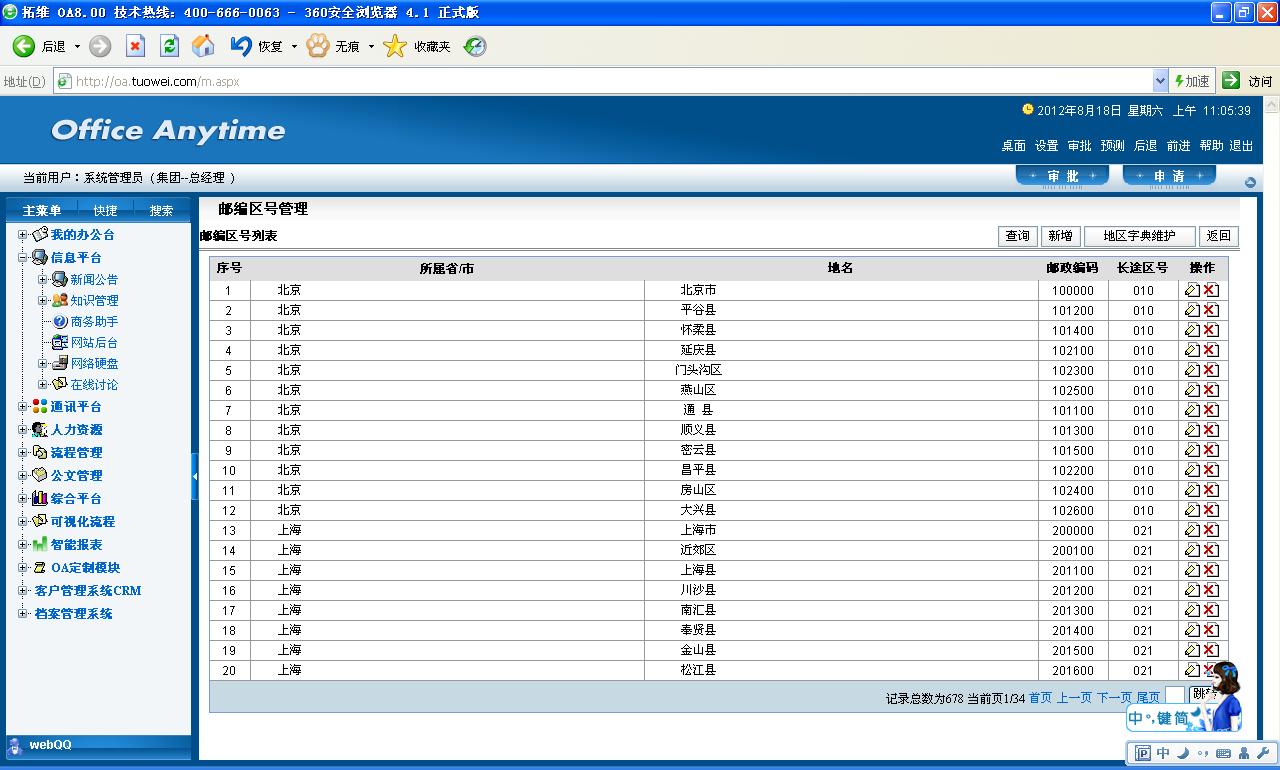This screenshot has width=1280, height=770.
Task: Switch to the 搜索 sidebar tab
Action: pos(161,210)
